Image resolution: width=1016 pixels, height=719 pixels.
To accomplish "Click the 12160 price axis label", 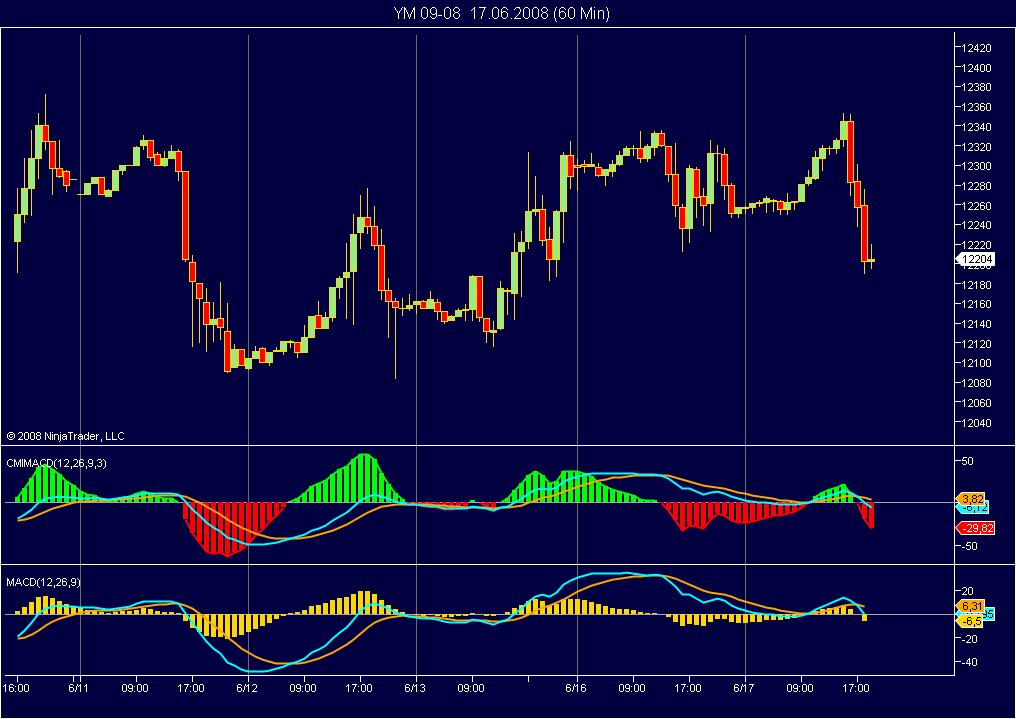I will click(x=976, y=304).
